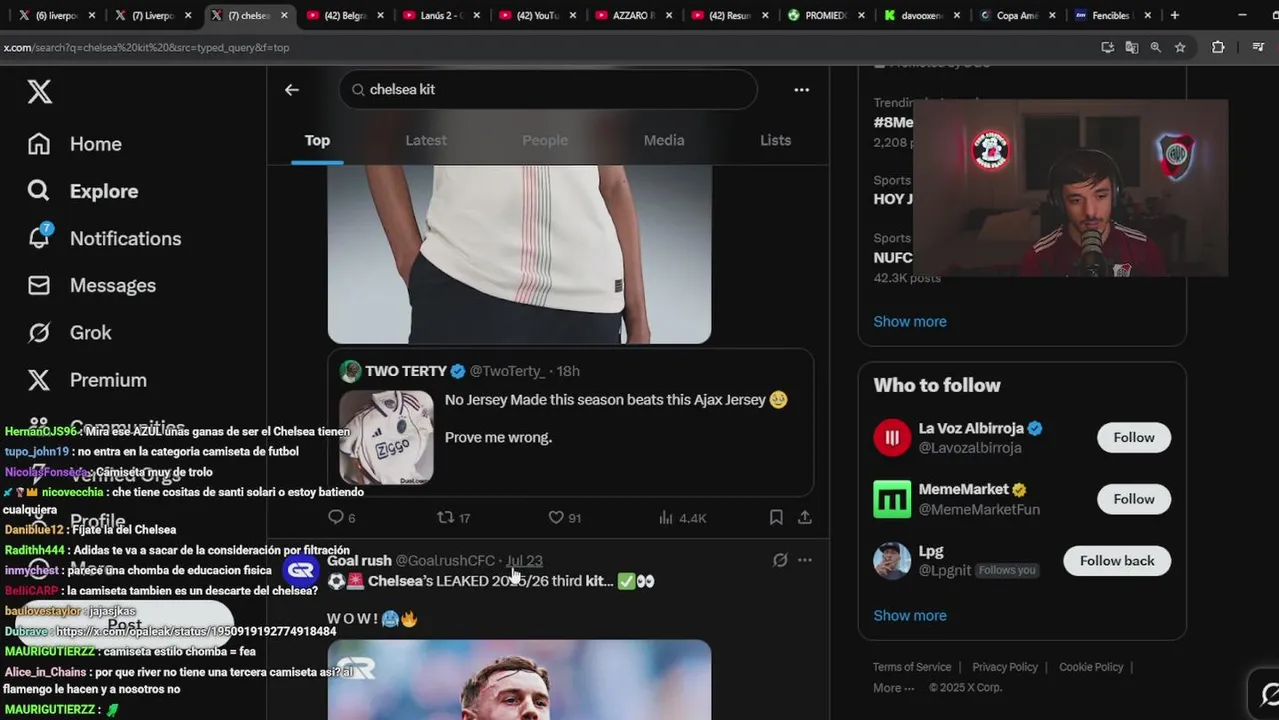
Task: Switch to the Latest tab
Action: [x=426, y=141]
